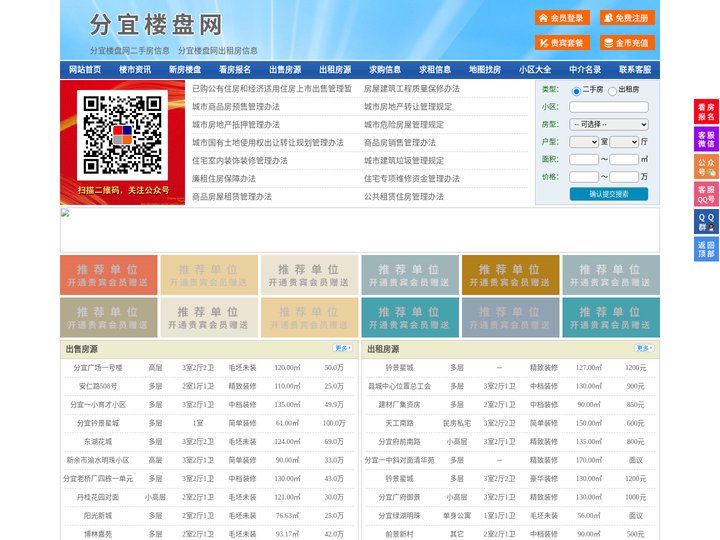
Task: Open the 联系客服 navigation item
Action: coord(635,70)
